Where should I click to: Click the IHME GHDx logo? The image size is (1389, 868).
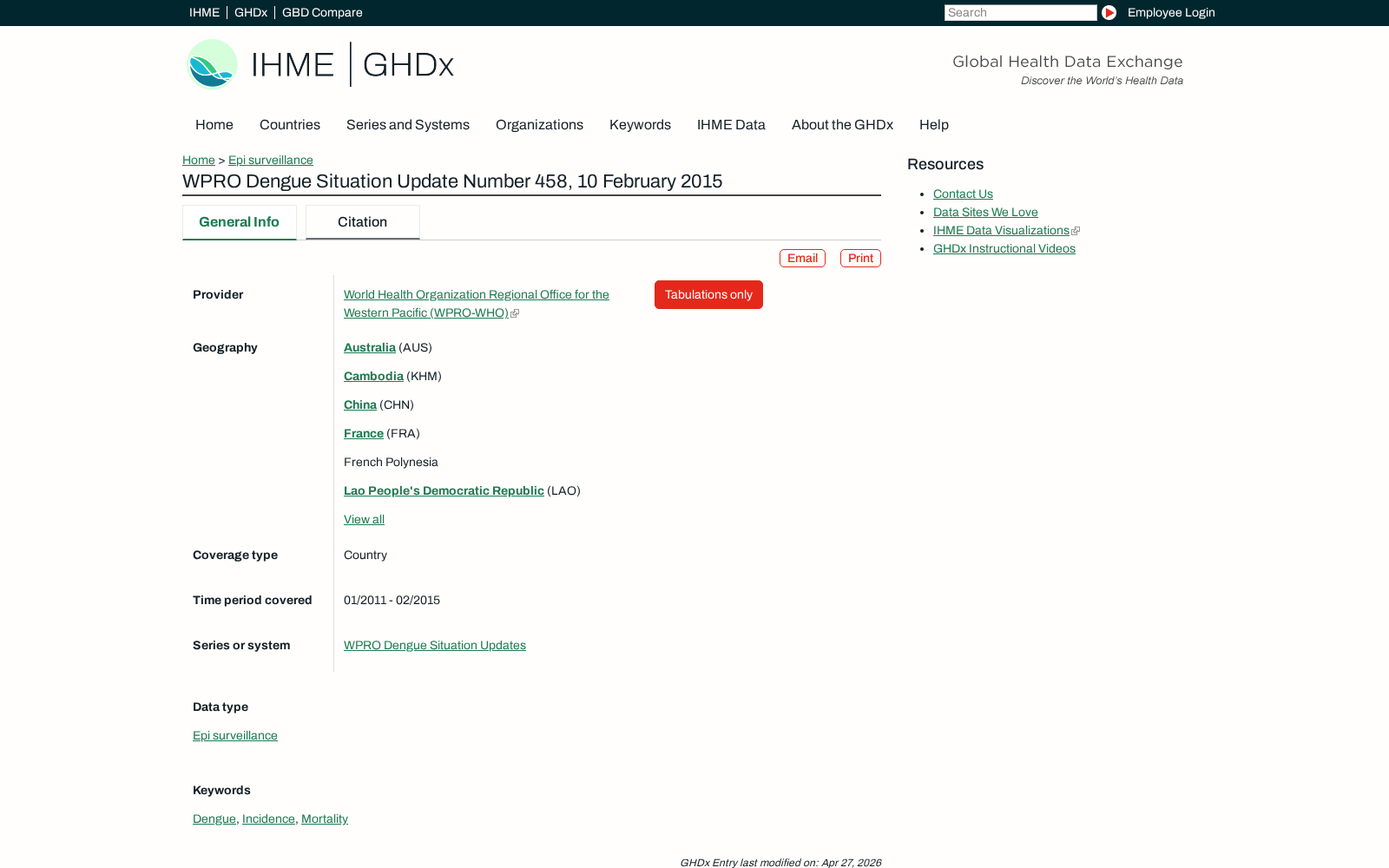320,64
